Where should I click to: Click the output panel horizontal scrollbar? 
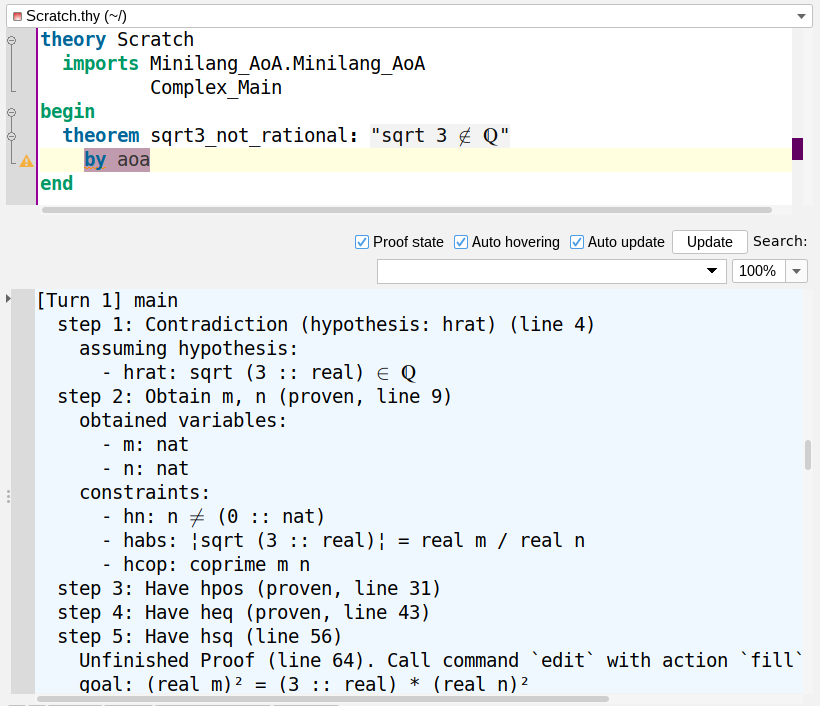click(x=323, y=699)
